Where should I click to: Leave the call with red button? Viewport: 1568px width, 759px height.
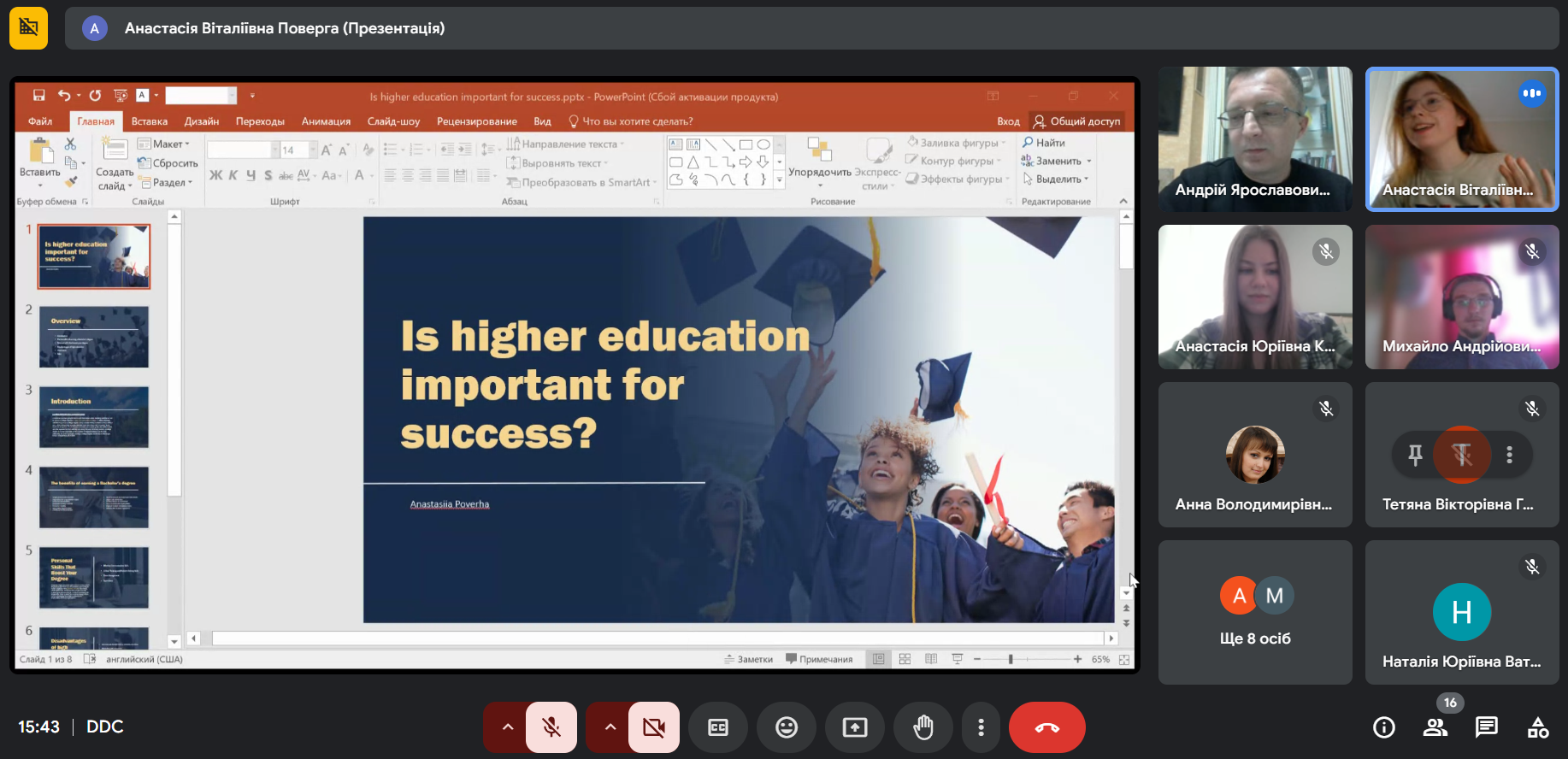click(x=1047, y=727)
